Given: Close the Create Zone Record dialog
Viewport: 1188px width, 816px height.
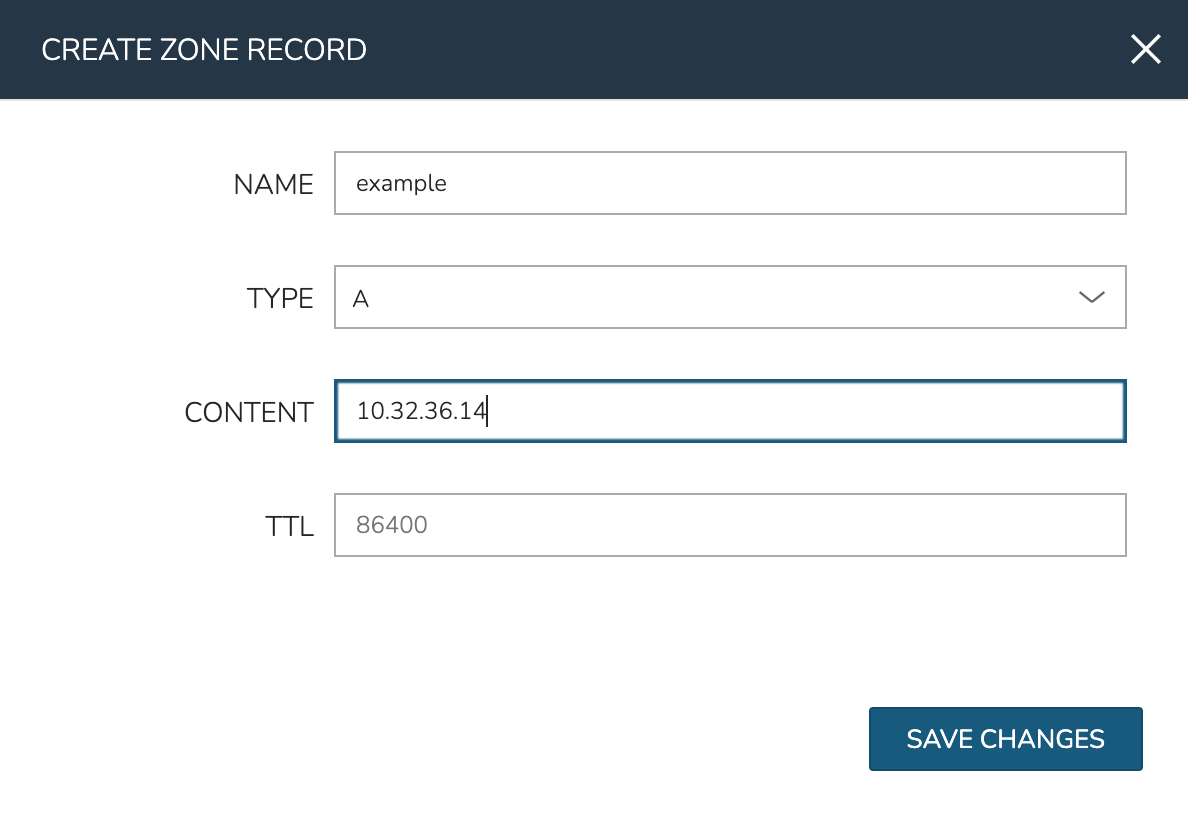Looking at the screenshot, I should pos(1145,49).
